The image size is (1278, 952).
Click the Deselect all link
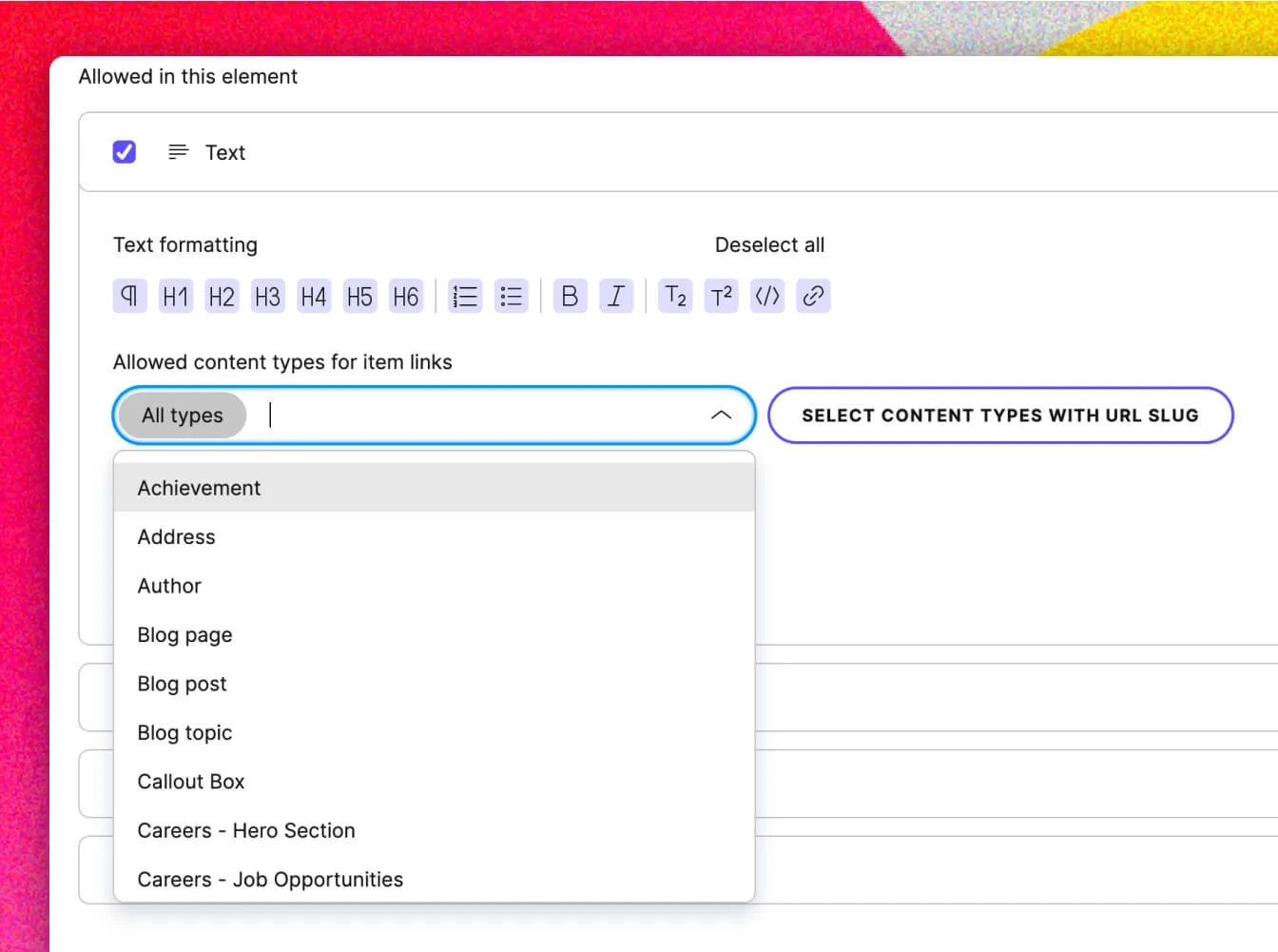(769, 244)
